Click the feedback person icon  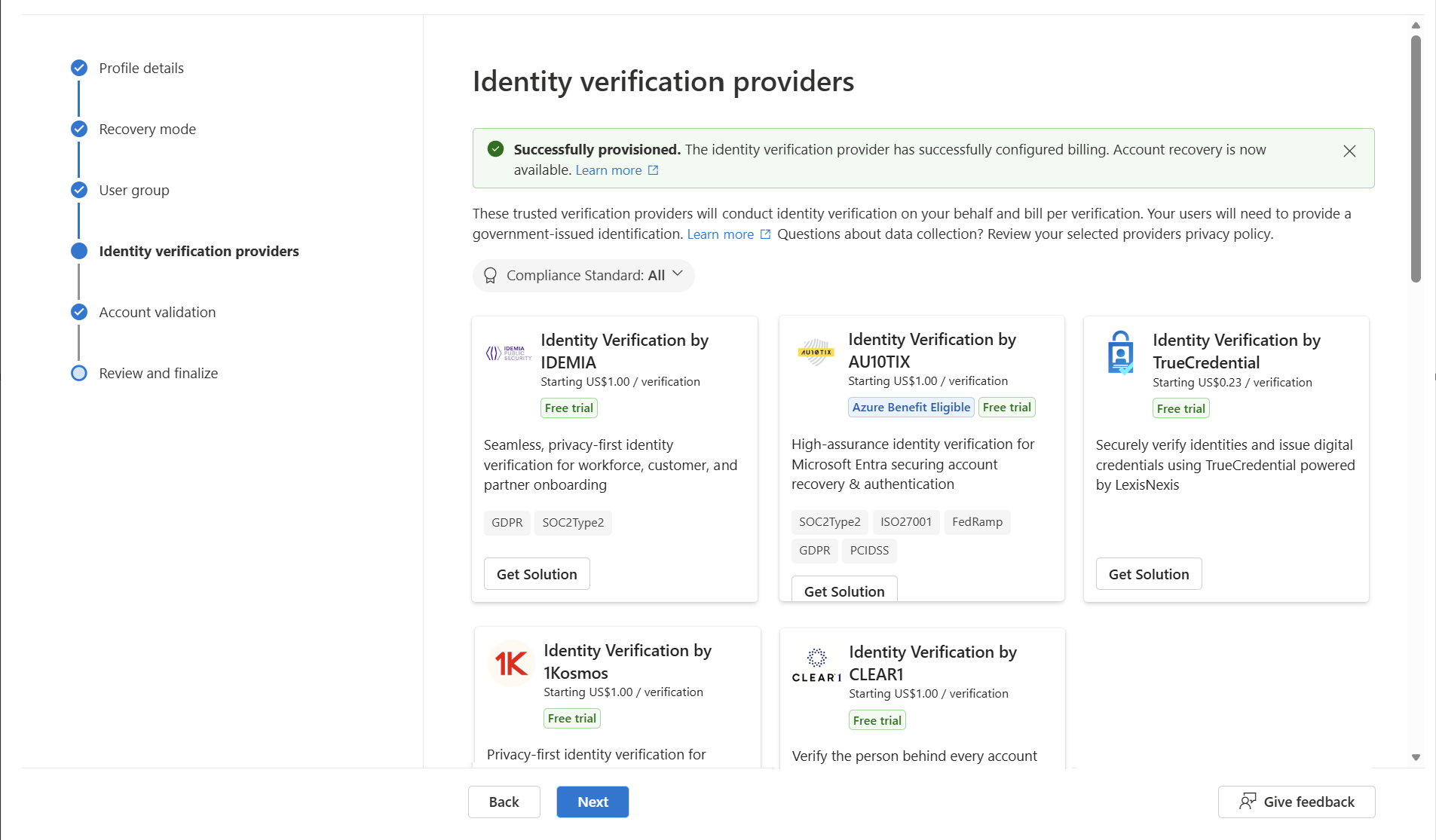click(x=1248, y=801)
